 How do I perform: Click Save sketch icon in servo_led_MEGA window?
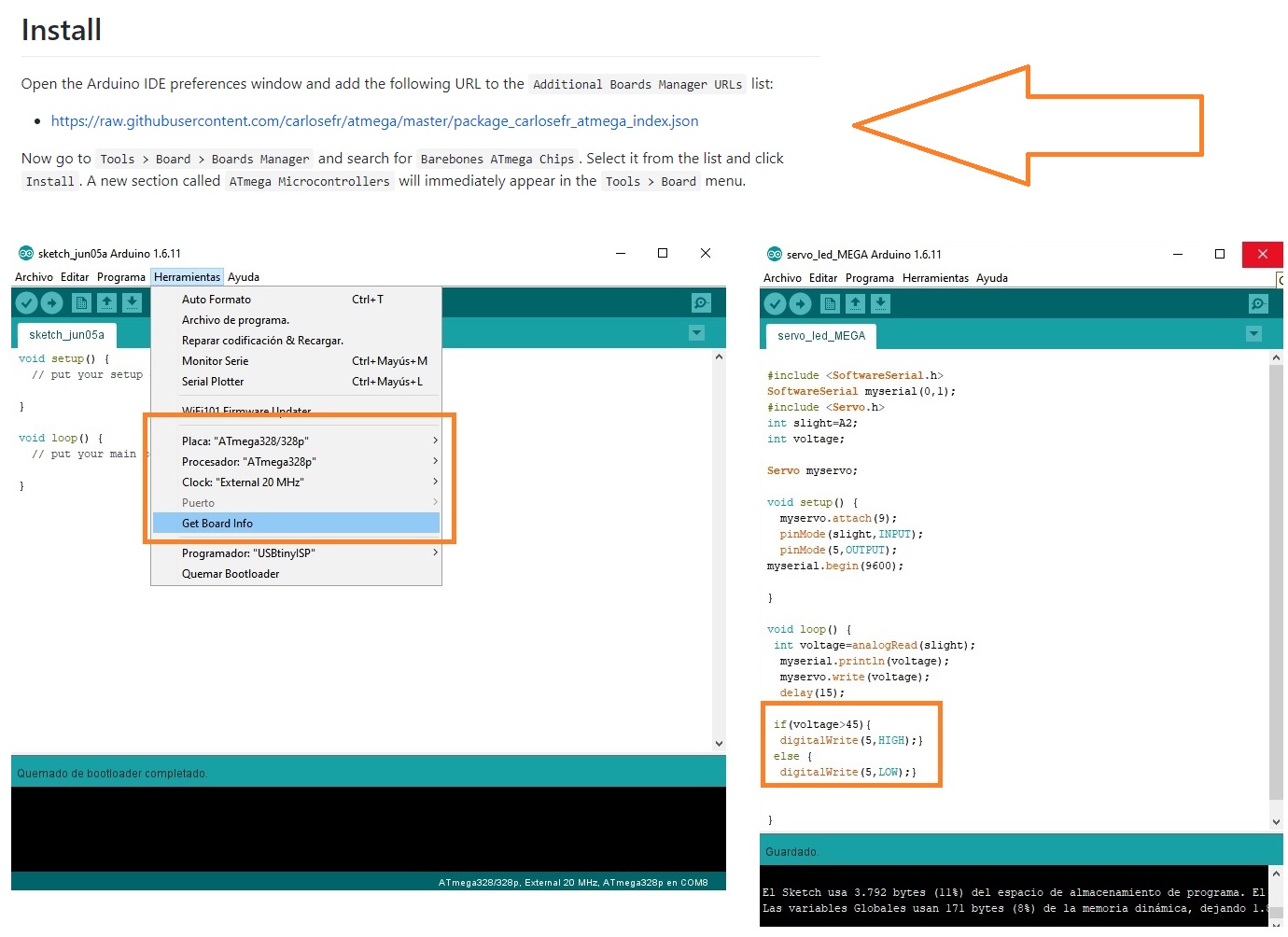(x=880, y=303)
